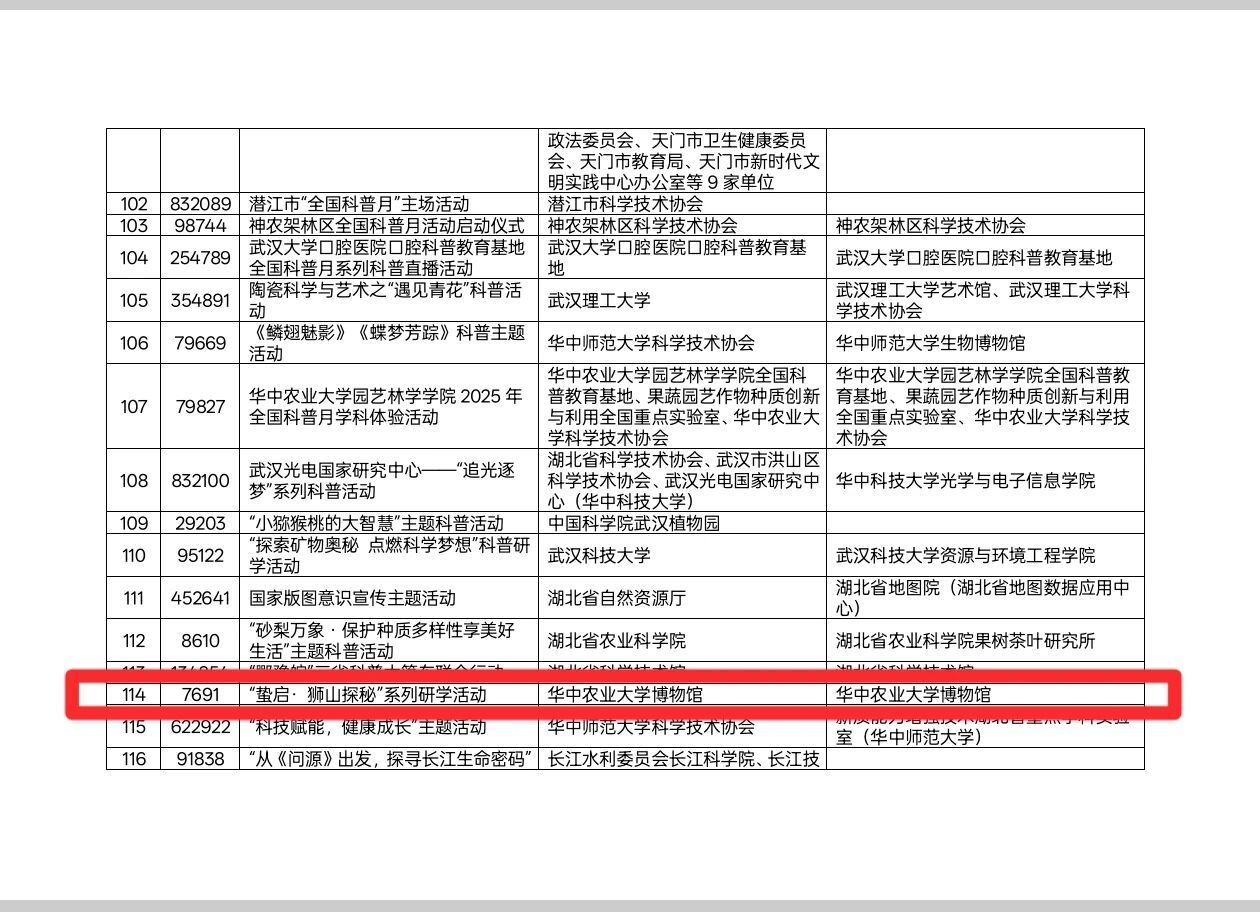Click the "从《问源》出发" activity in row 116
The width and height of the screenshot is (1260, 914).
[x=387, y=759]
